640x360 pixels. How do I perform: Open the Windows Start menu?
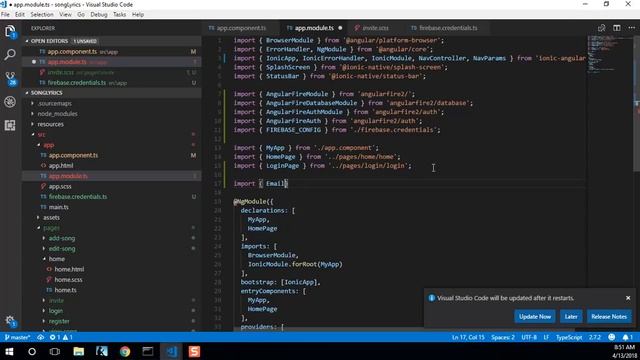(9, 351)
